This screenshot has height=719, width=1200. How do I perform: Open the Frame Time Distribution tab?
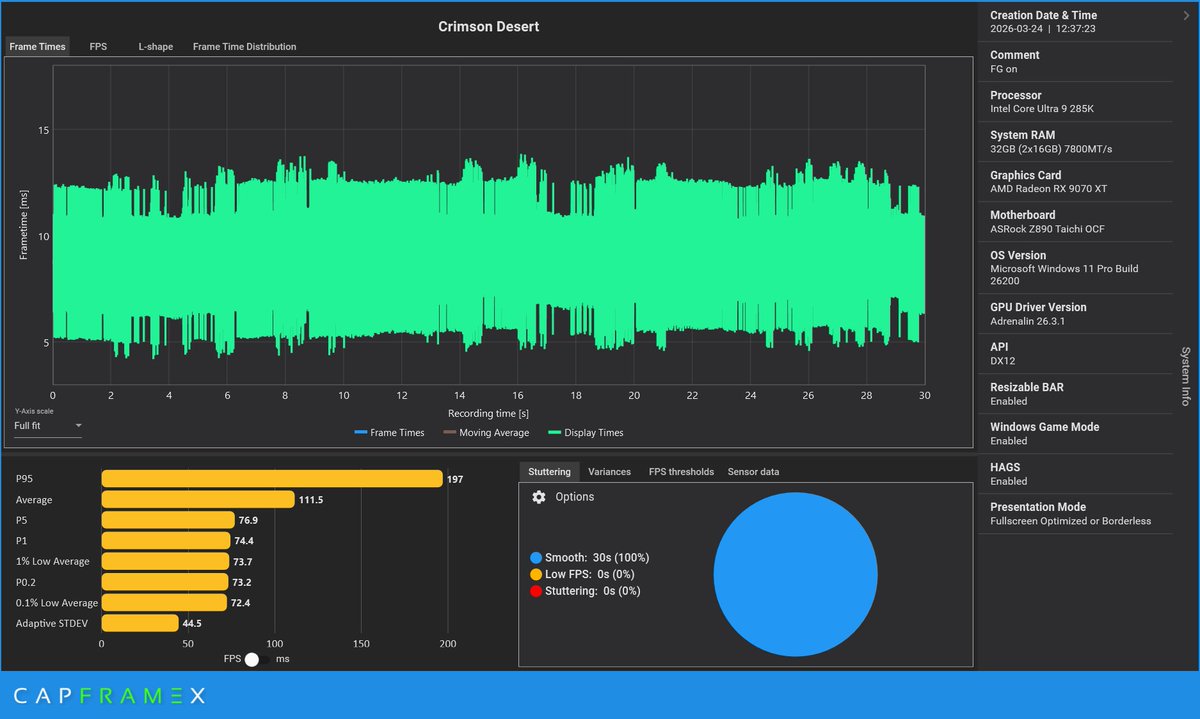(244, 46)
